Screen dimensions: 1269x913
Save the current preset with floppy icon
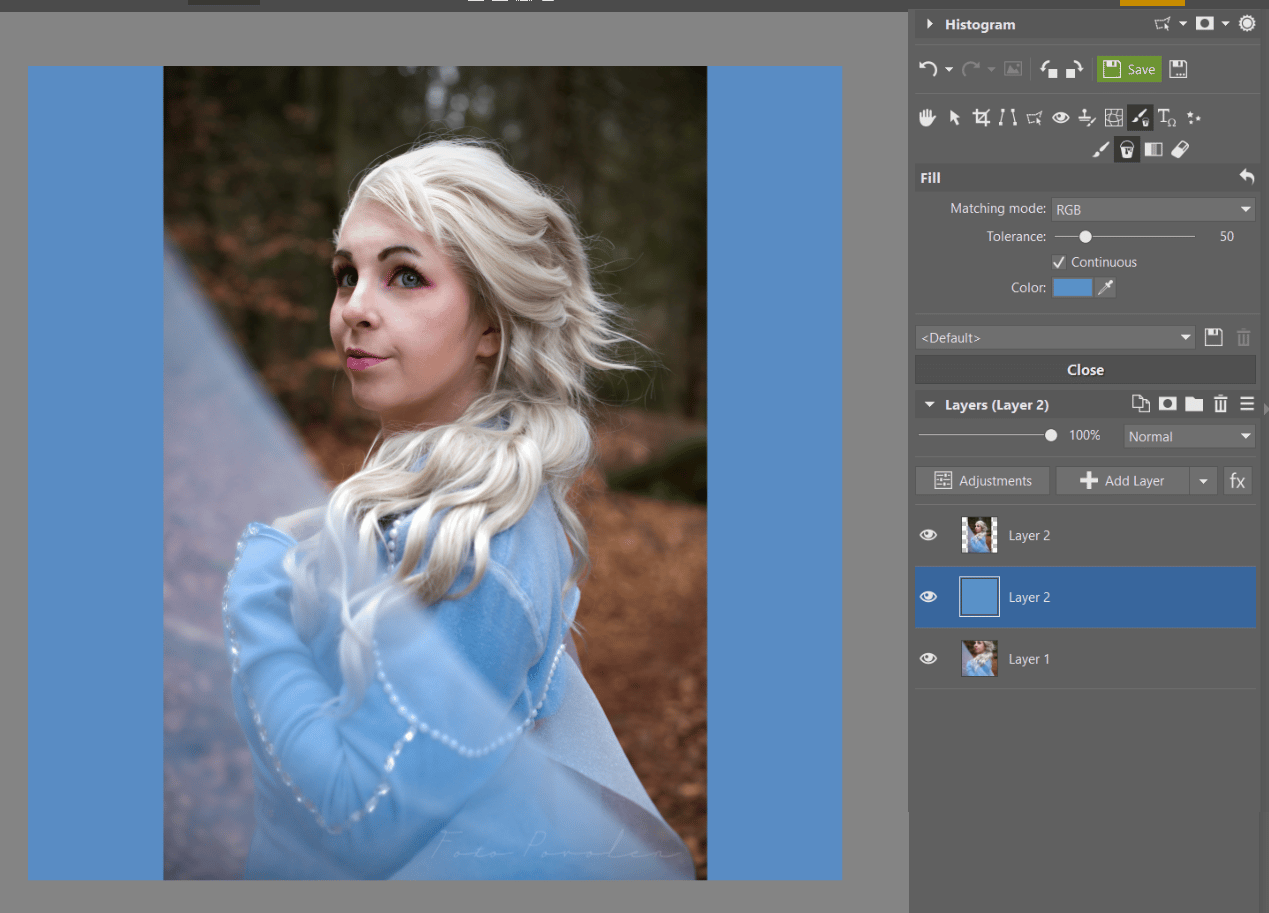click(1214, 337)
